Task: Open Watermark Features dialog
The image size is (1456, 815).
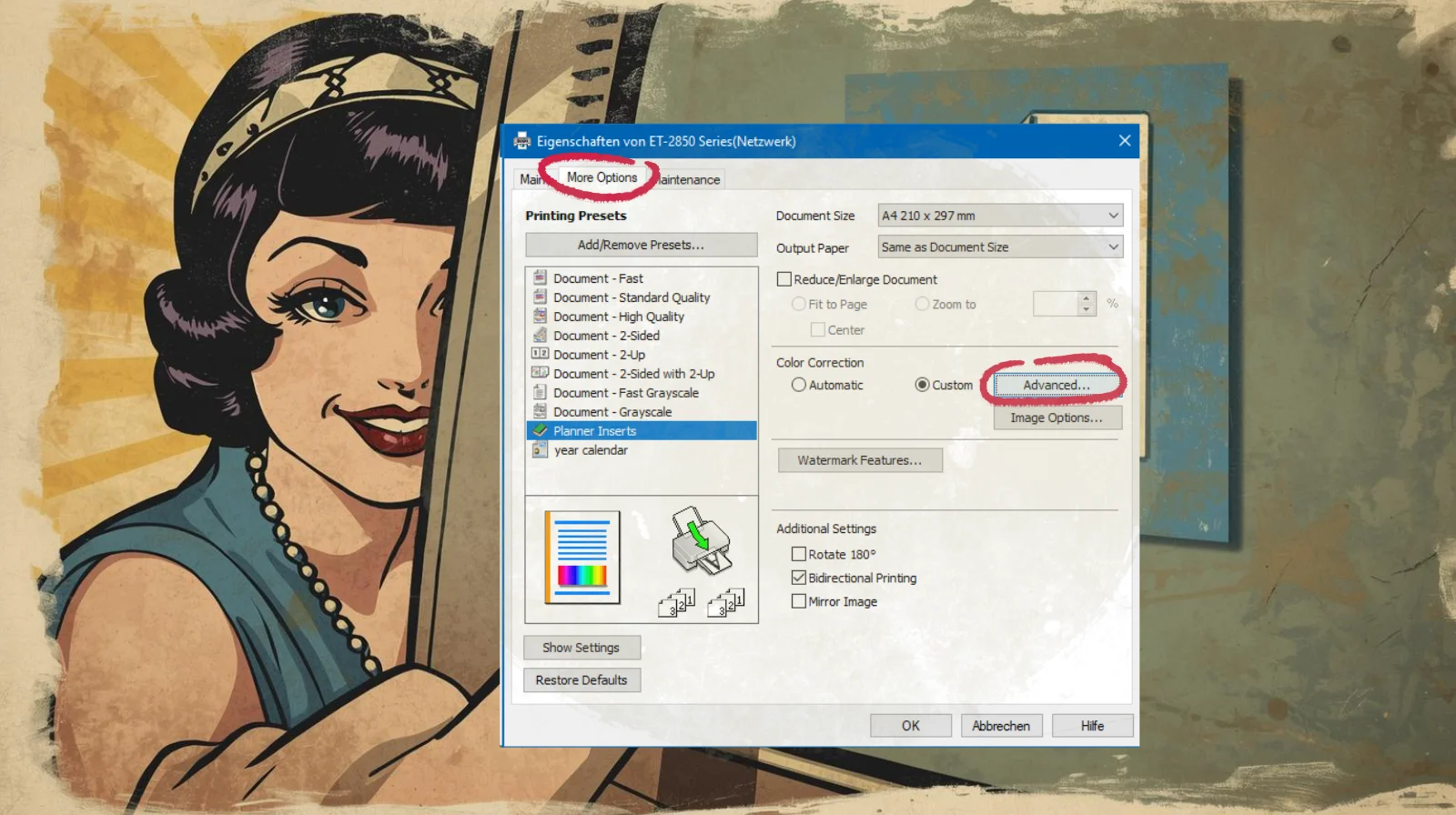Action: [x=859, y=460]
